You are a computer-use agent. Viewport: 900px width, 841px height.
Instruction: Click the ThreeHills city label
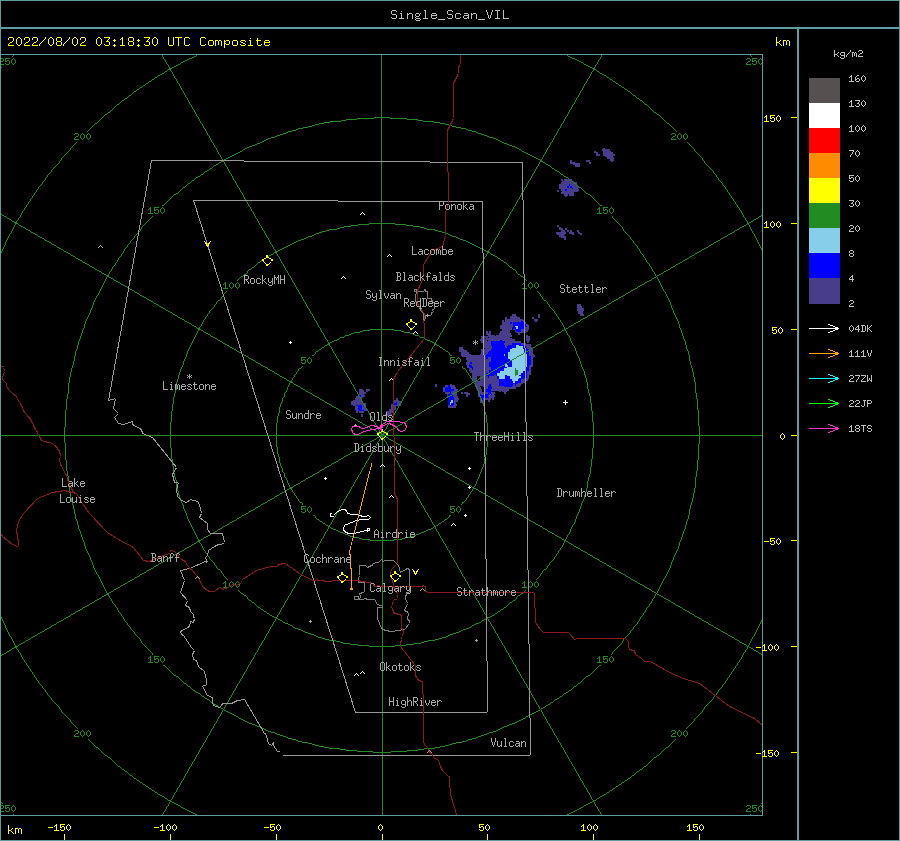point(503,437)
